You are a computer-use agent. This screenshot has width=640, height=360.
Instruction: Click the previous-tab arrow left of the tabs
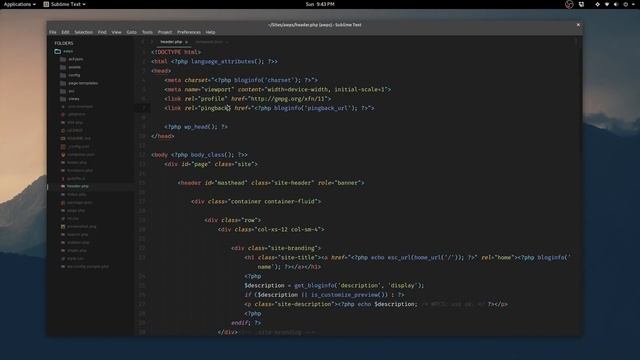tap(143, 42)
